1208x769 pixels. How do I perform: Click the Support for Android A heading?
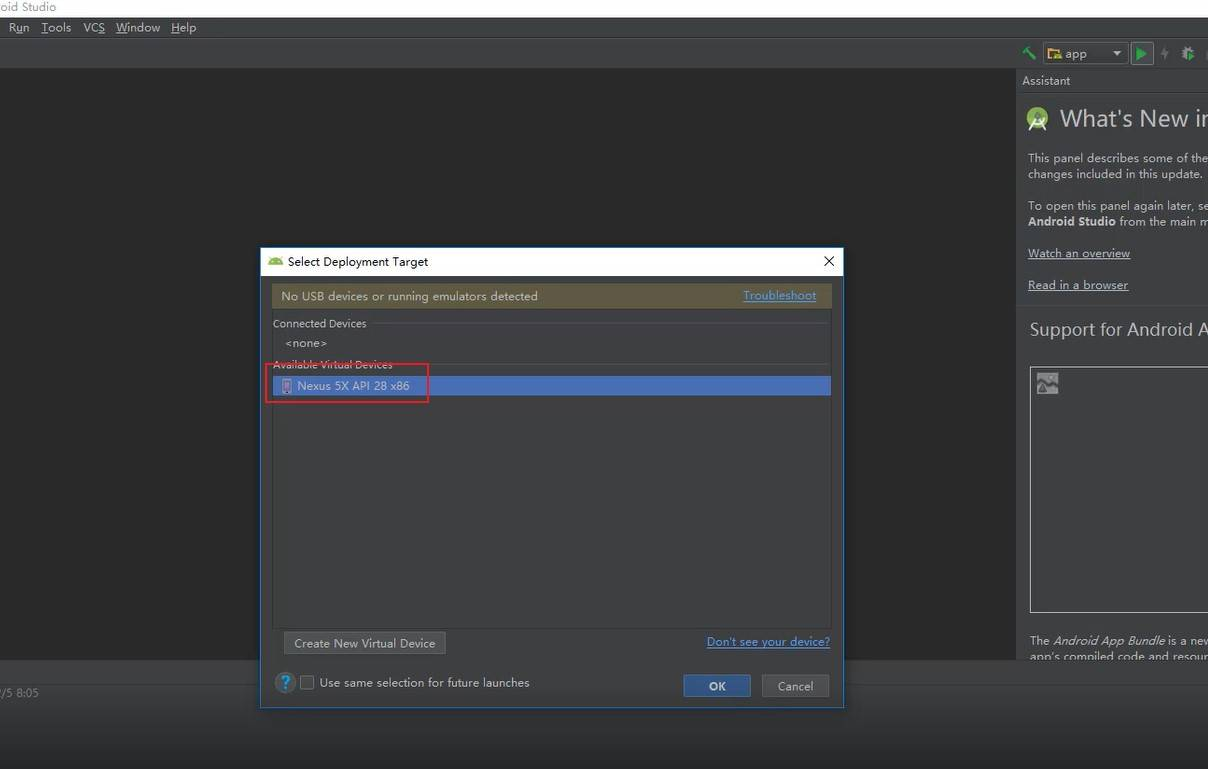tap(1118, 330)
